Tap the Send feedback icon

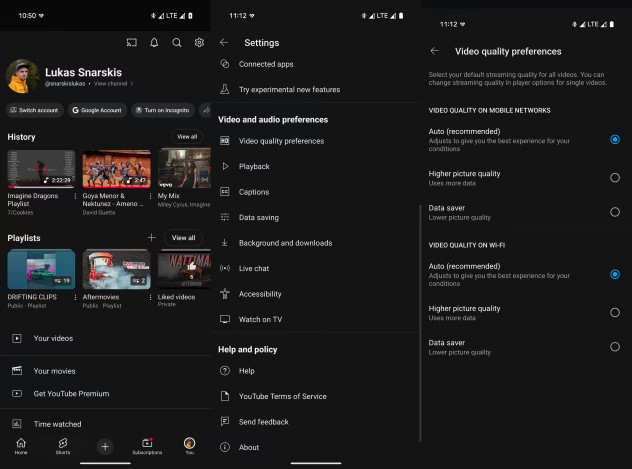point(225,421)
